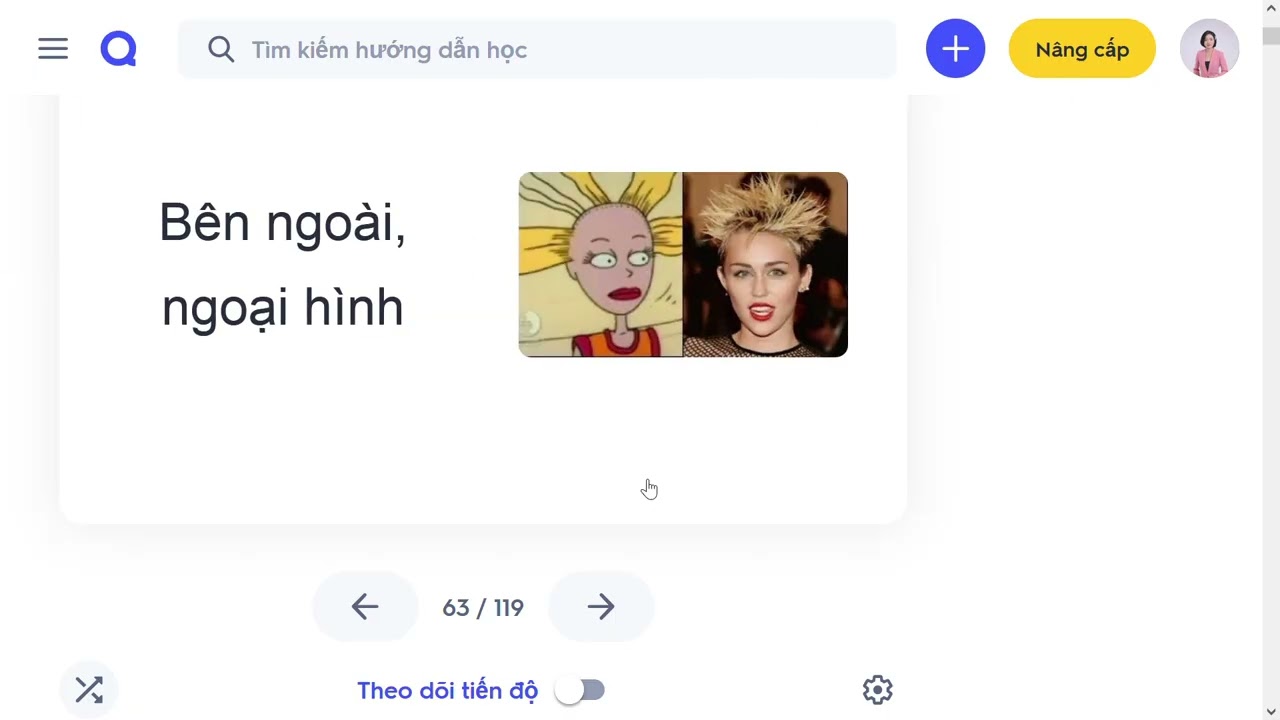Click the 'Theo dõi tiến độ' label
This screenshot has width=1280, height=720.
point(447,691)
